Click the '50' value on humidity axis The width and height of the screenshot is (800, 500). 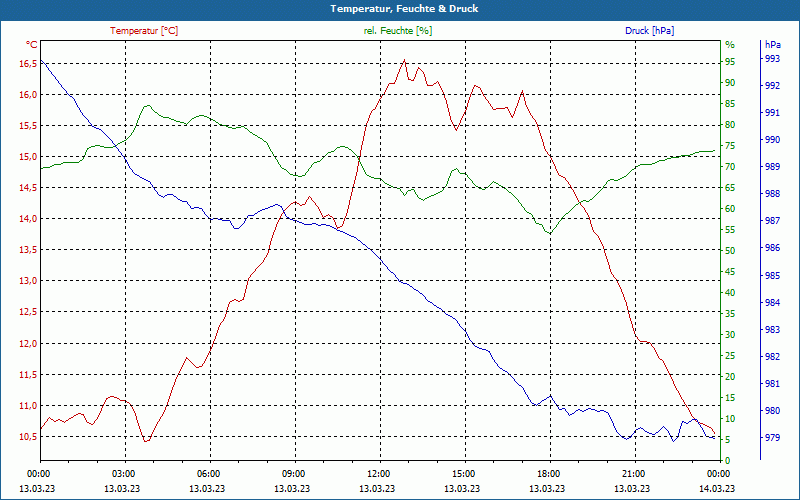[730, 251]
